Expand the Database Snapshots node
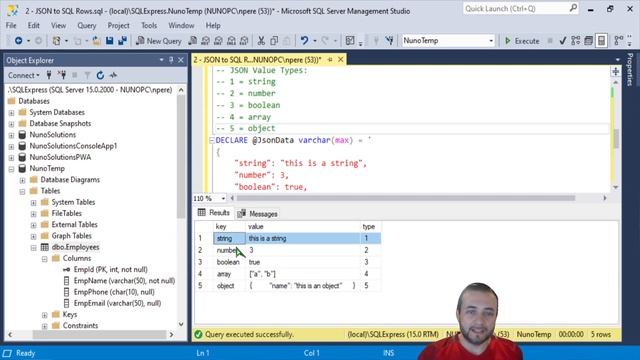This screenshot has width=640, height=360. pyautogui.click(x=11, y=123)
